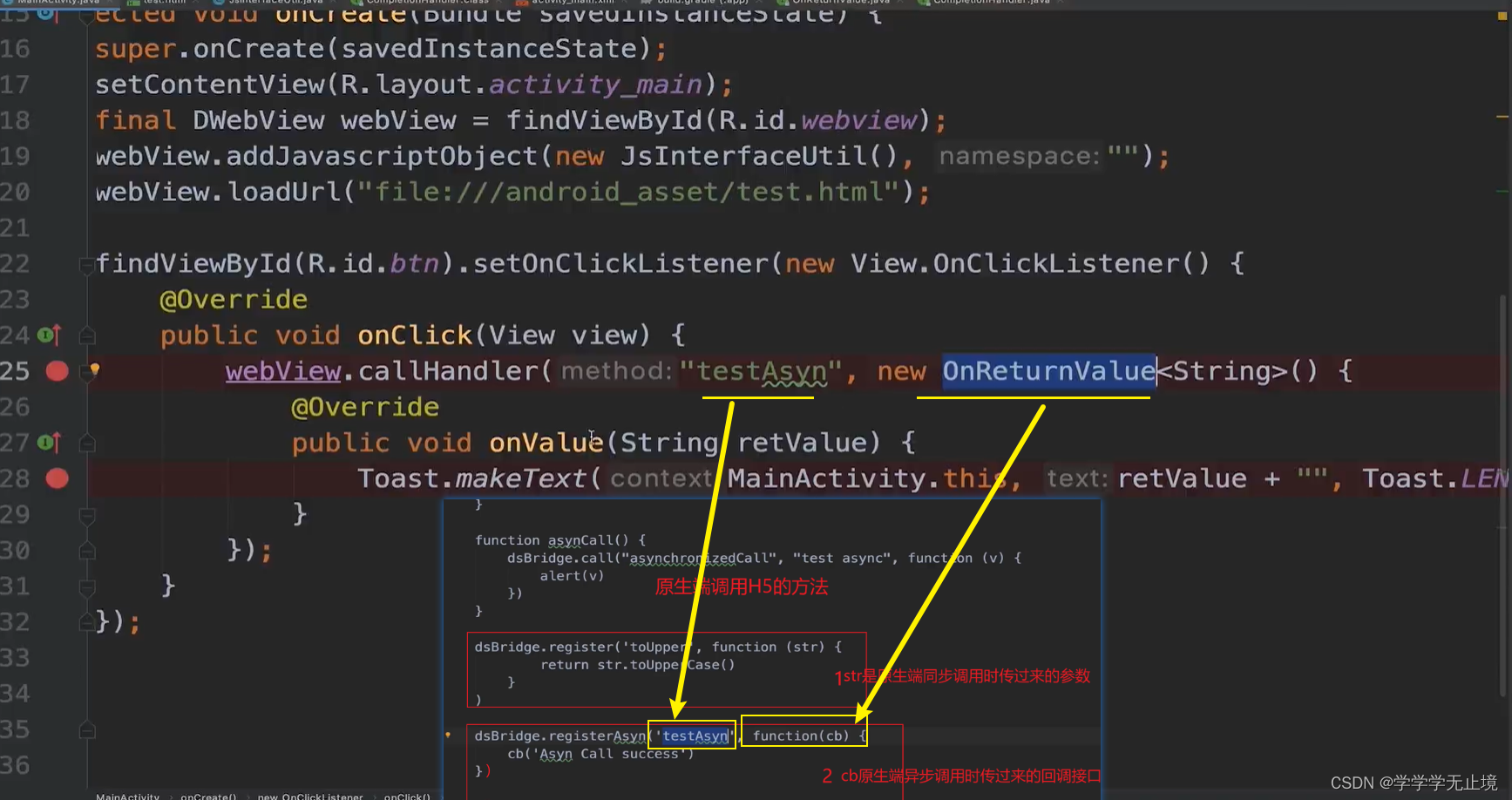Click the namespace parameter hint on line 19
Screen dimensions: 1512x800
point(1020,156)
